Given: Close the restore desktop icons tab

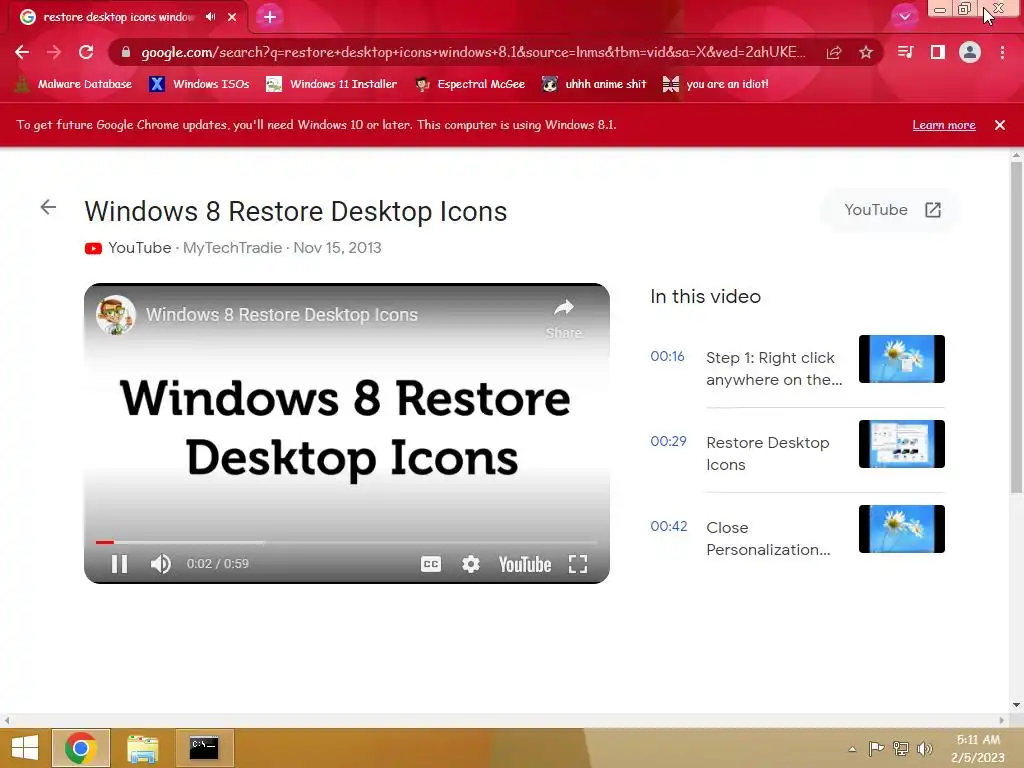Looking at the screenshot, I should click(x=232, y=17).
